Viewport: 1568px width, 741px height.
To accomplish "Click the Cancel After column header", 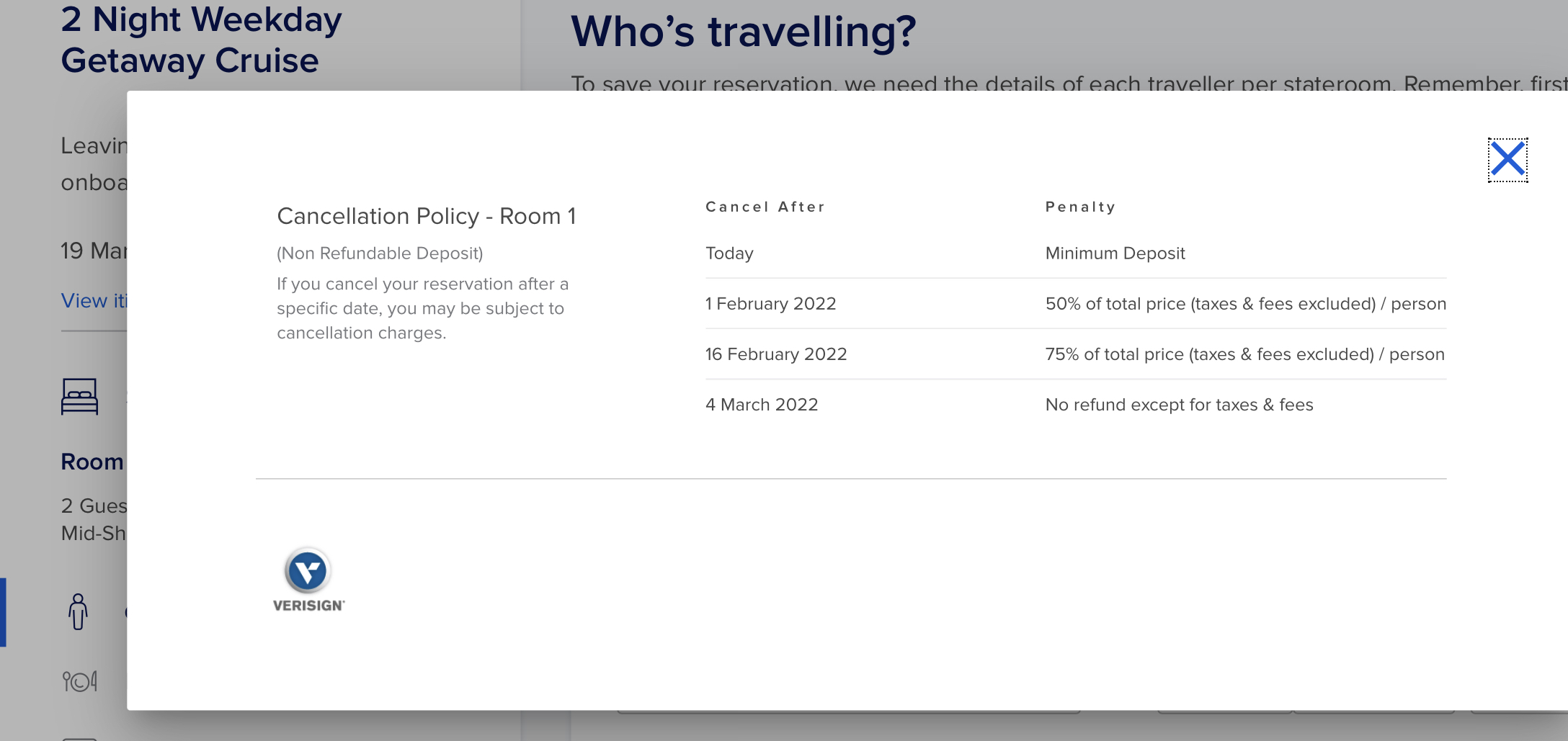I will click(x=765, y=207).
